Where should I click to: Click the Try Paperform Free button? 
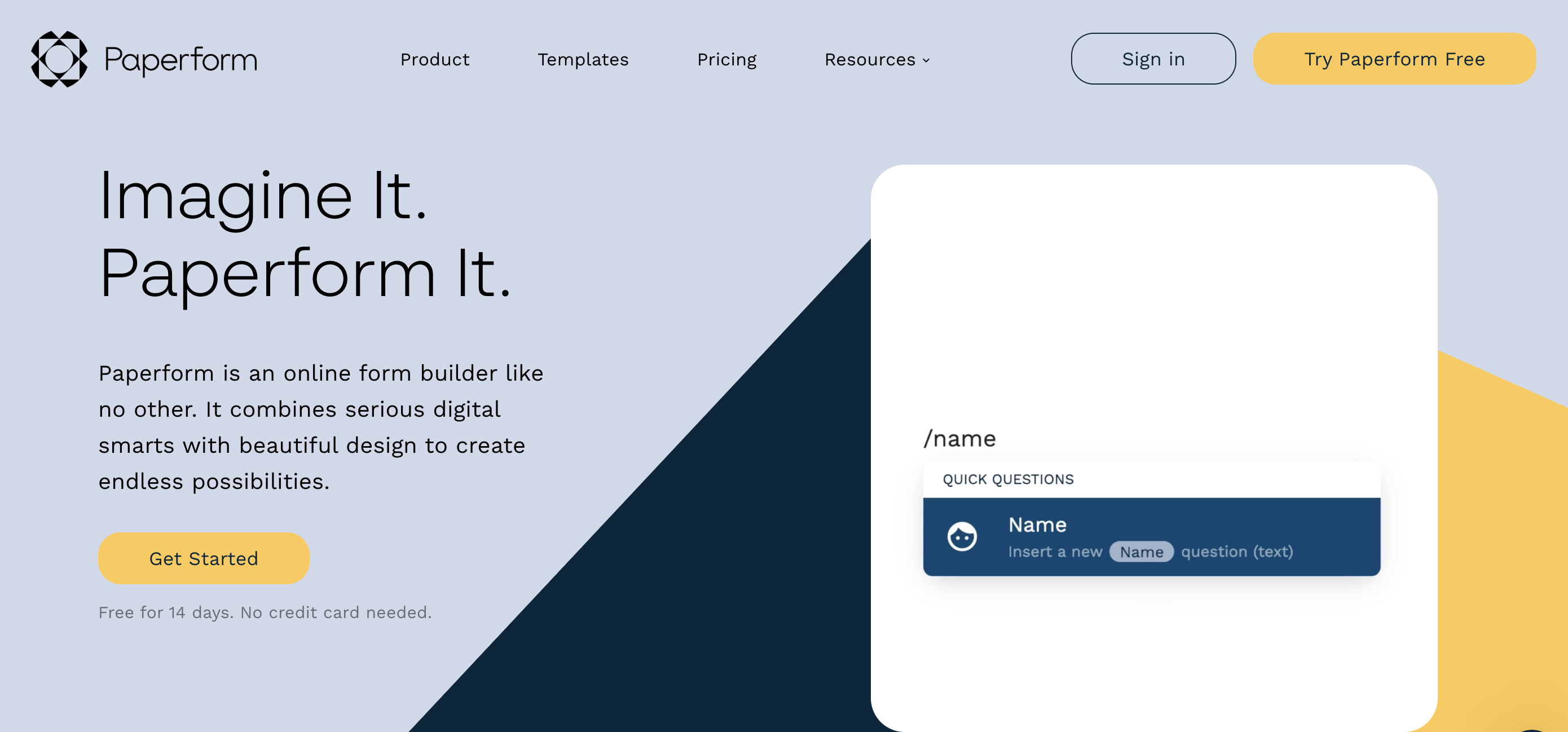point(1392,58)
